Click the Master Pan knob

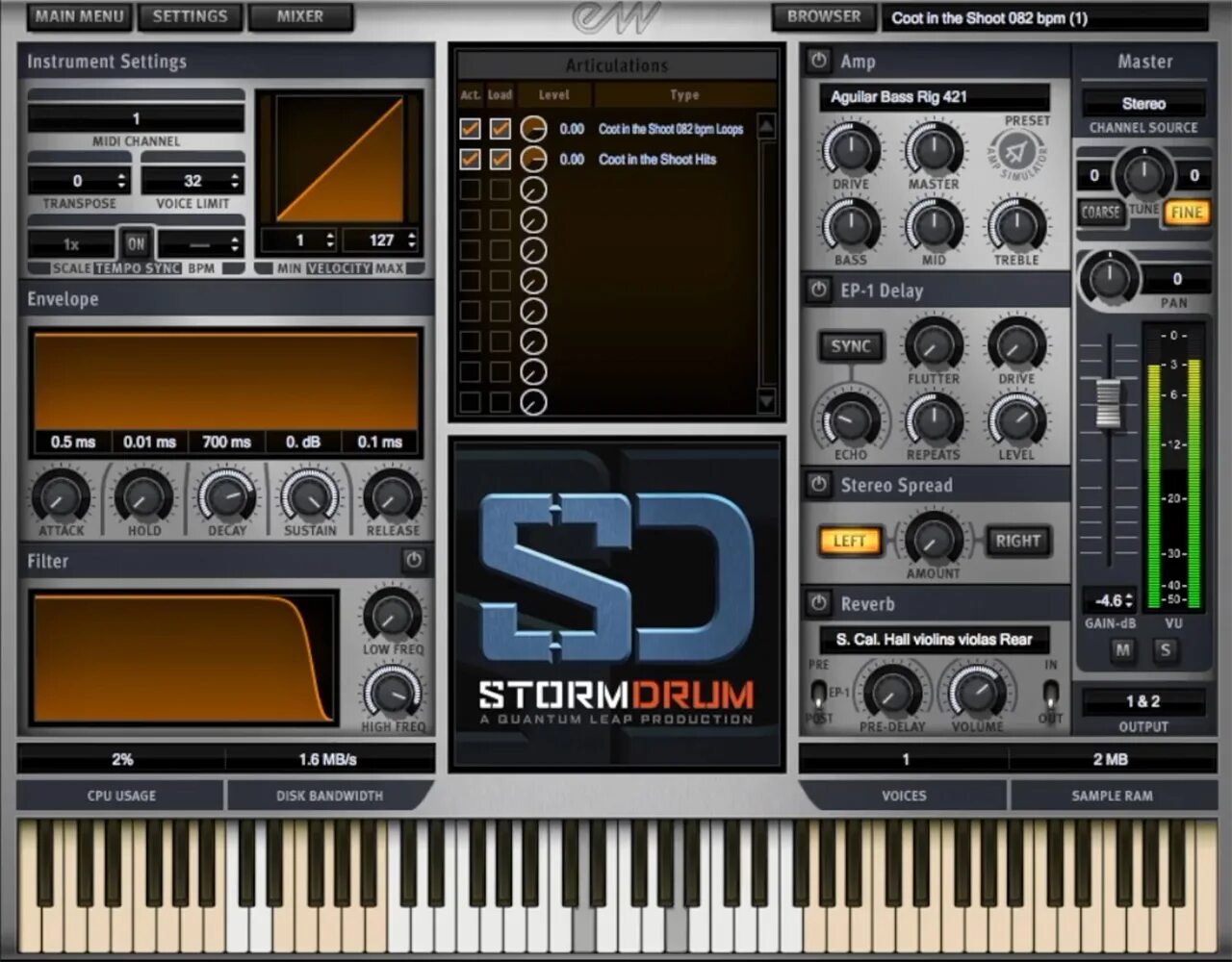point(1109,279)
